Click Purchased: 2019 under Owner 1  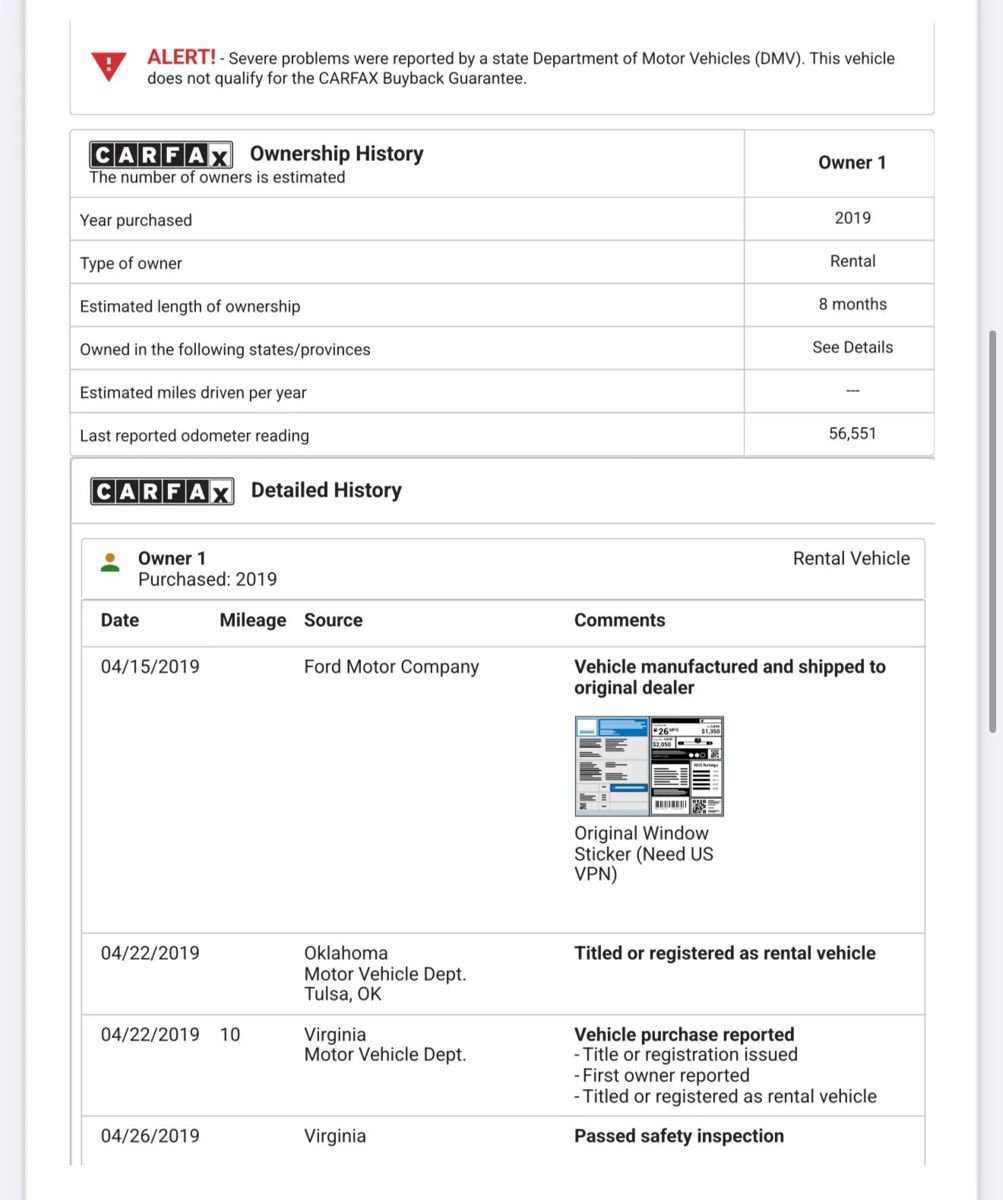[208, 579]
